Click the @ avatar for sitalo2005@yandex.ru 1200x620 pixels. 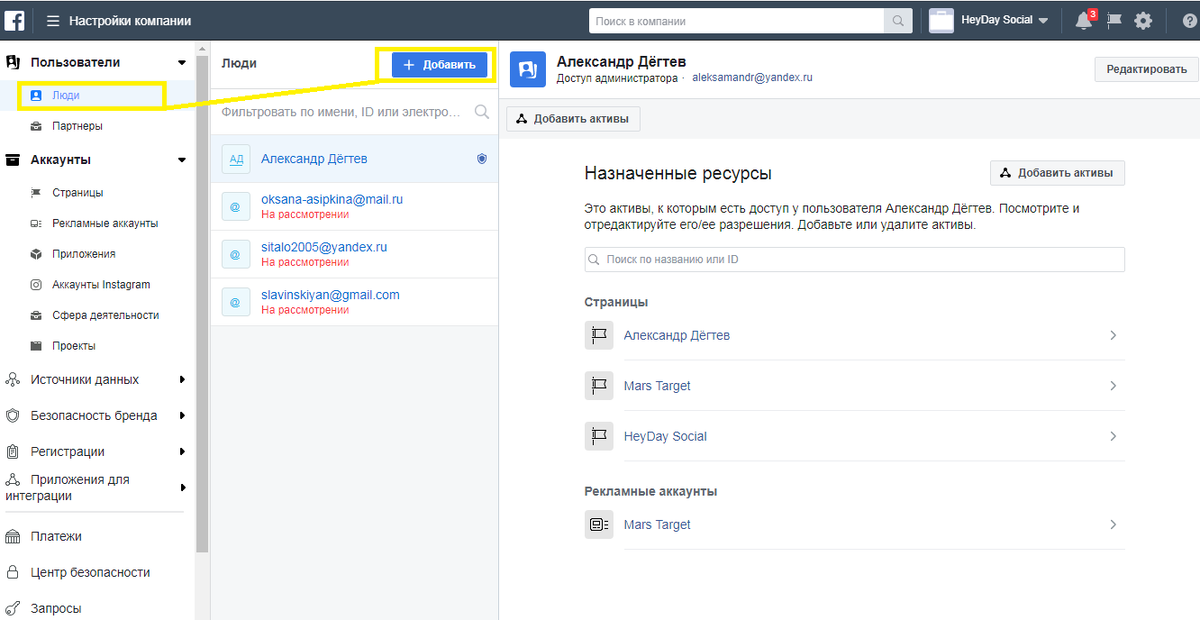pyautogui.click(x=236, y=254)
